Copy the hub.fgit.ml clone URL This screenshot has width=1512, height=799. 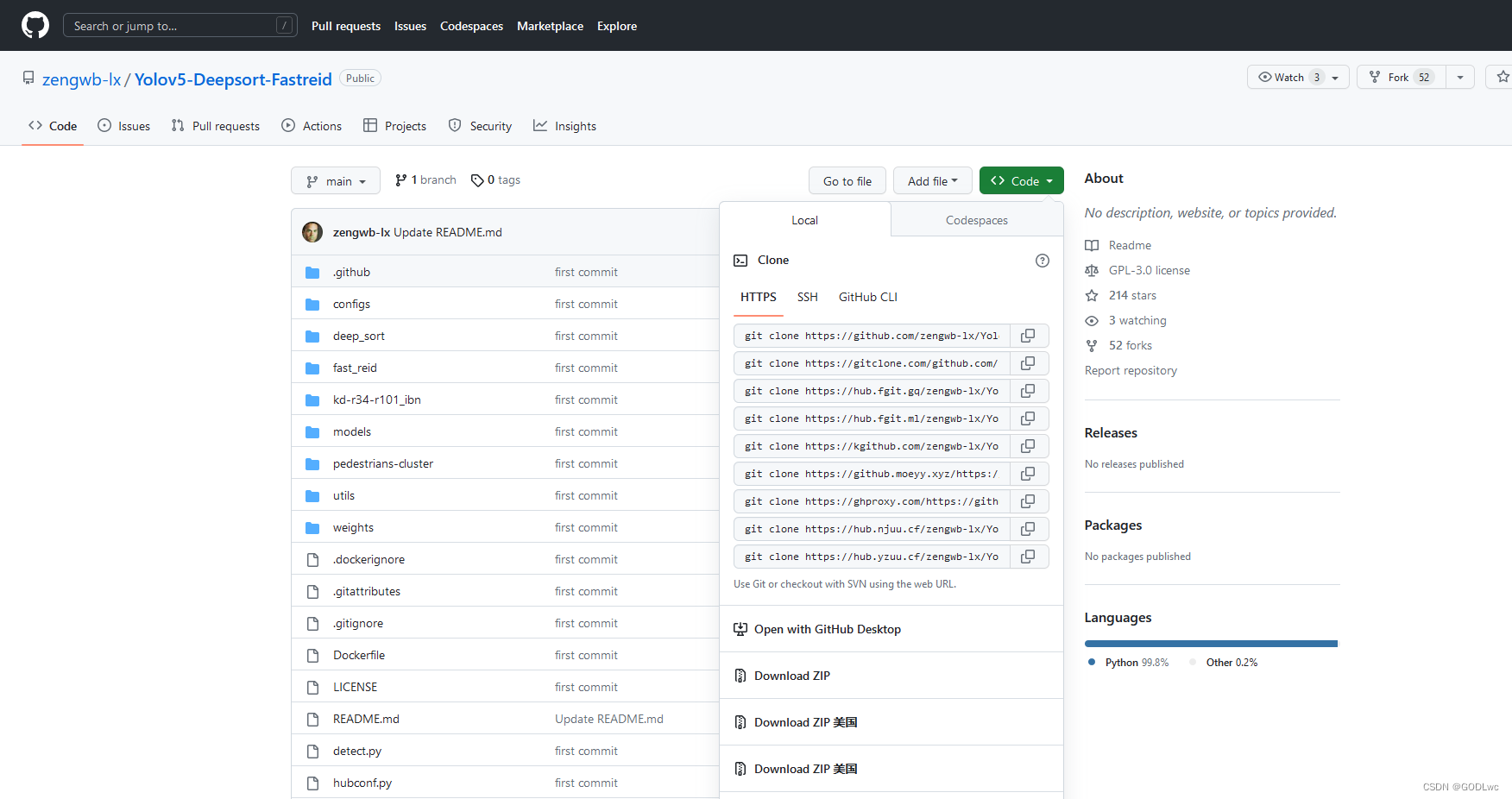(x=1028, y=418)
